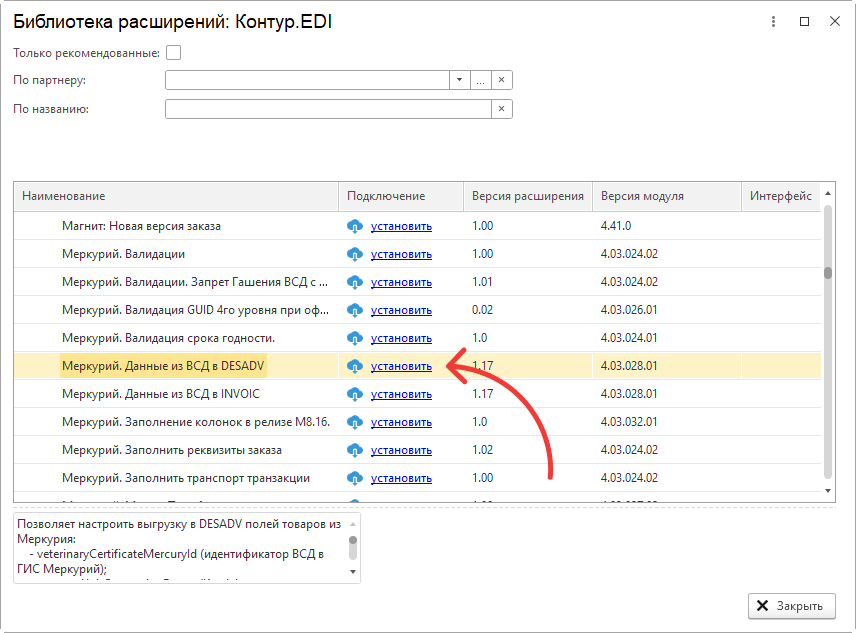Select row Меркурий. Валидации
The image size is (856, 633).
pyautogui.click(x=417, y=254)
